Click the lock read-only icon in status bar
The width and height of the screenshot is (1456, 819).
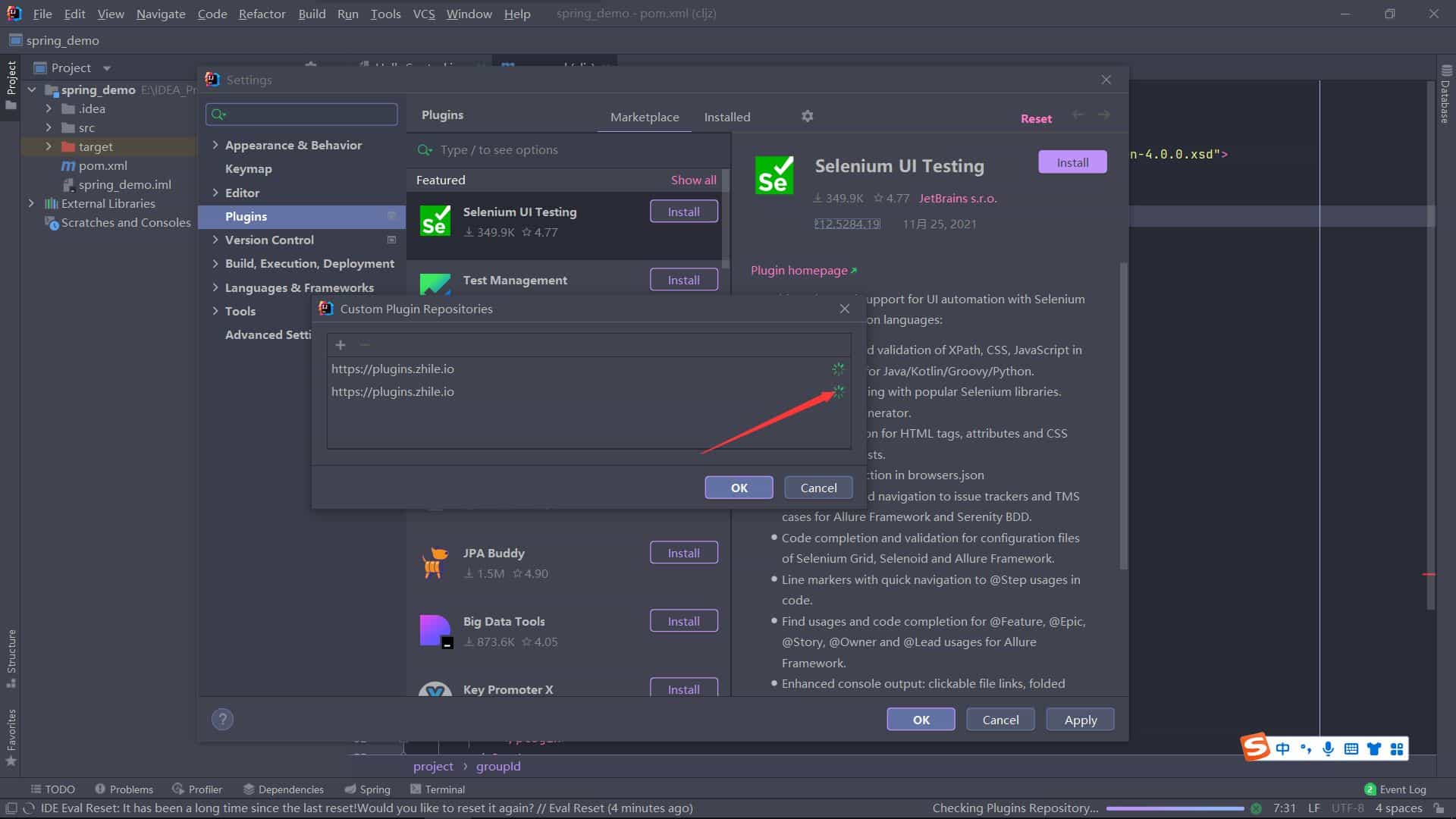(x=1439, y=808)
